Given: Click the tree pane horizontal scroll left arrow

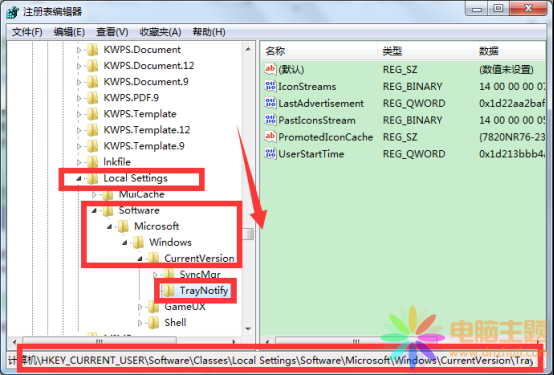Looking at the screenshot, I should pyautogui.click(x=14, y=342).
